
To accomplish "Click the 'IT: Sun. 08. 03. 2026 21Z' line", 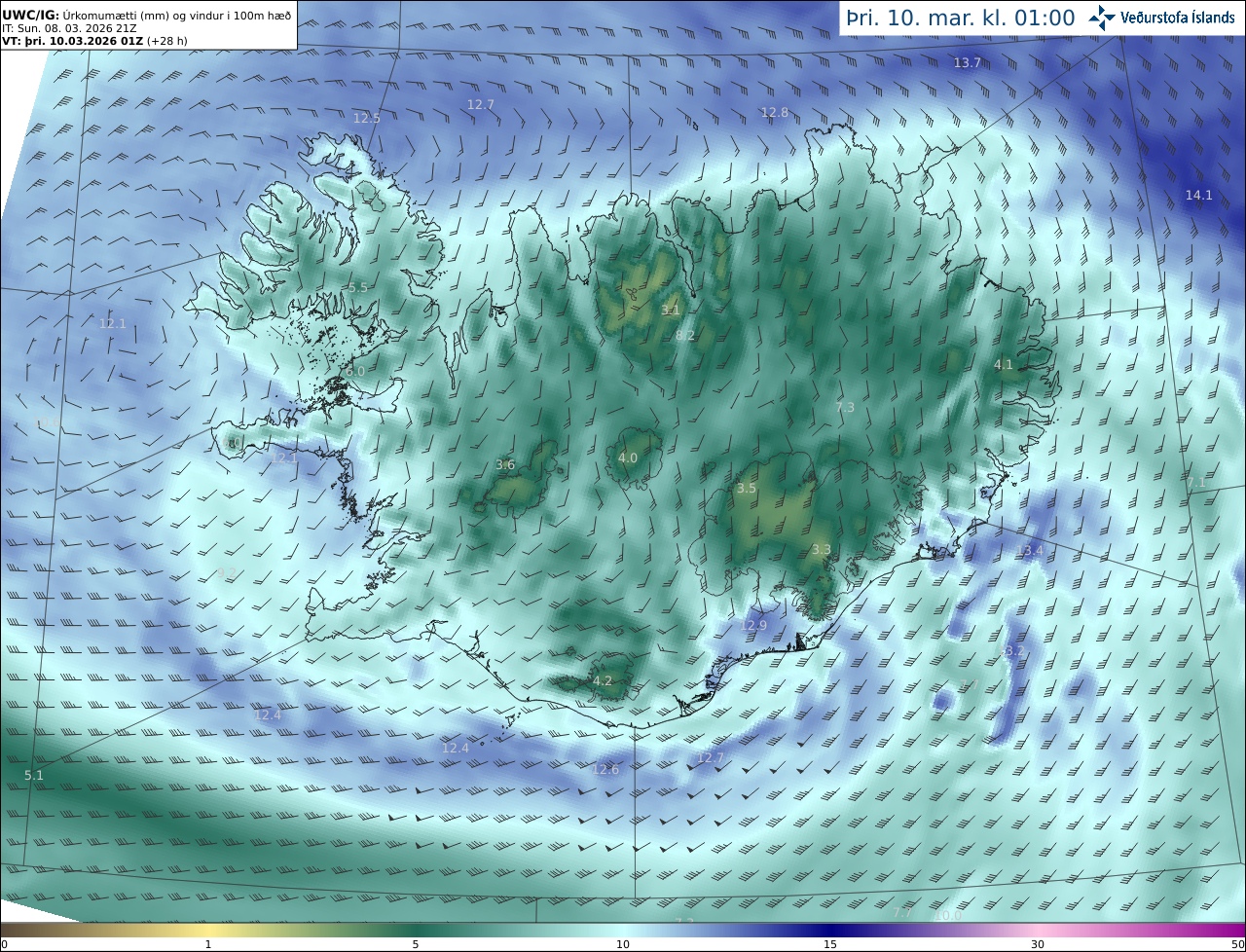I will tap(69, 28).
